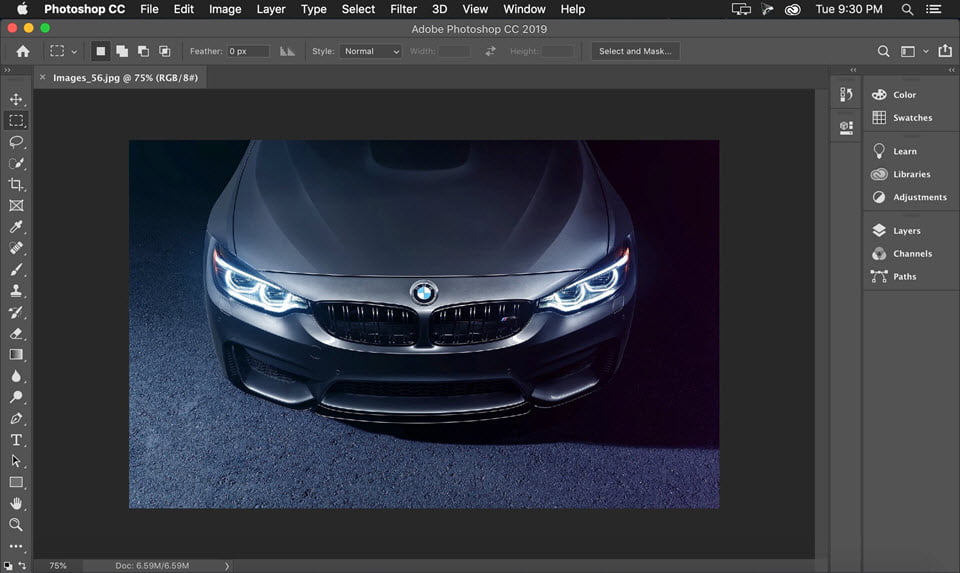Screen dimensions: 960x573
Task: Reset default foreground and background colors
Action: [x=8, y=565]
